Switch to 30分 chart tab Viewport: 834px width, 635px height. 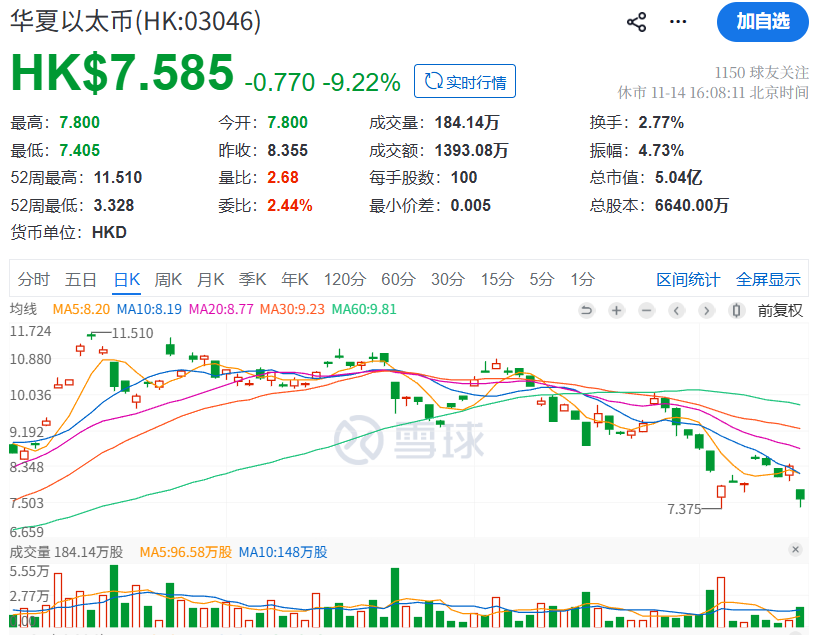click(448, 279)
